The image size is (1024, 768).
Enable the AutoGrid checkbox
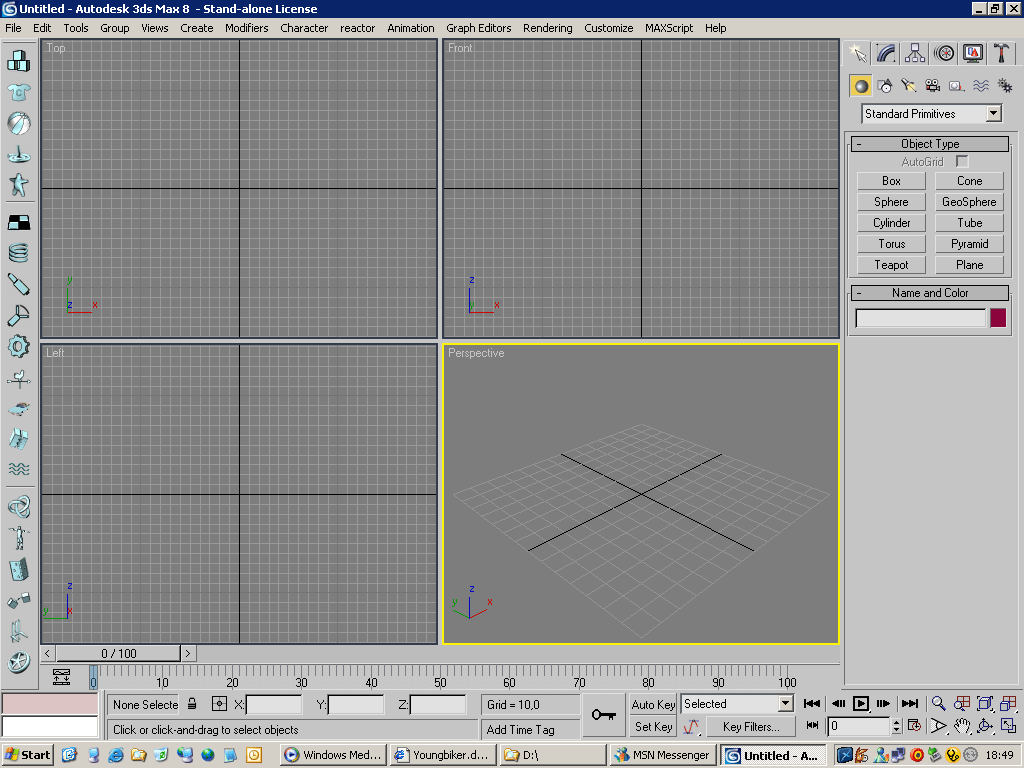click(x=962, y=161)
